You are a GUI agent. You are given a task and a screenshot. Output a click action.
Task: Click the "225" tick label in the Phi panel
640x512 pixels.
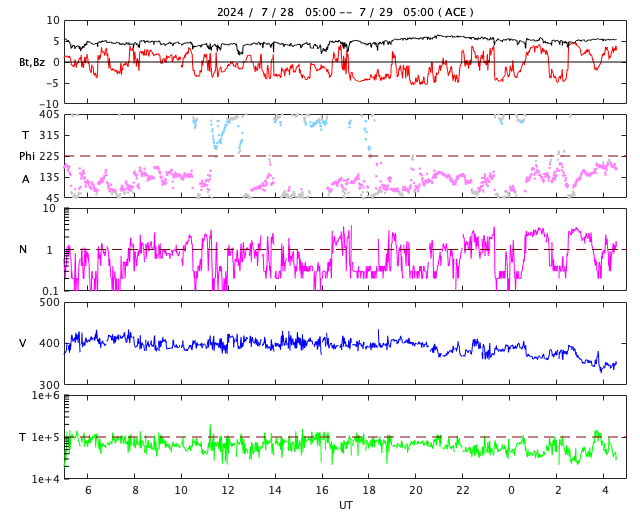[x=49, y=156]
